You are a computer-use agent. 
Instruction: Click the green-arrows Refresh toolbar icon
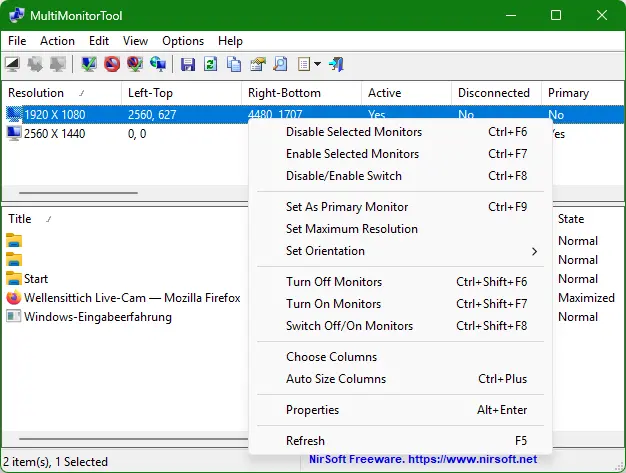click(x=211, y=64)
